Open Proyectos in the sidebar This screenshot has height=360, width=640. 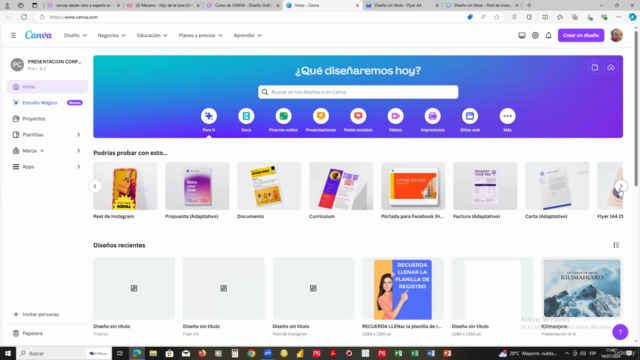47,119
